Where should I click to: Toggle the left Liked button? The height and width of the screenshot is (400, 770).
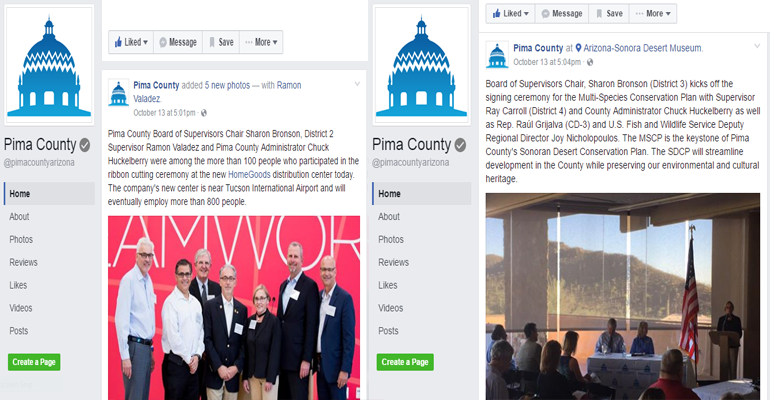click(131, 42)
